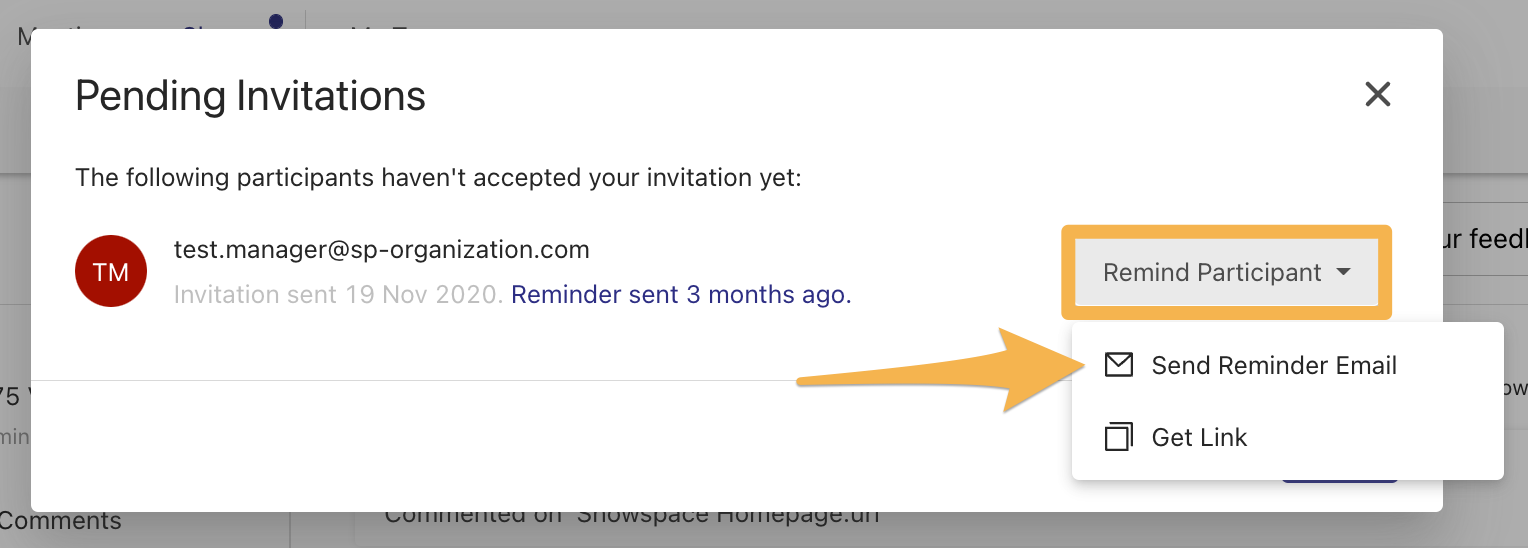
Task: Open the Comments section behind the dialog
Action: pos(60,521)
